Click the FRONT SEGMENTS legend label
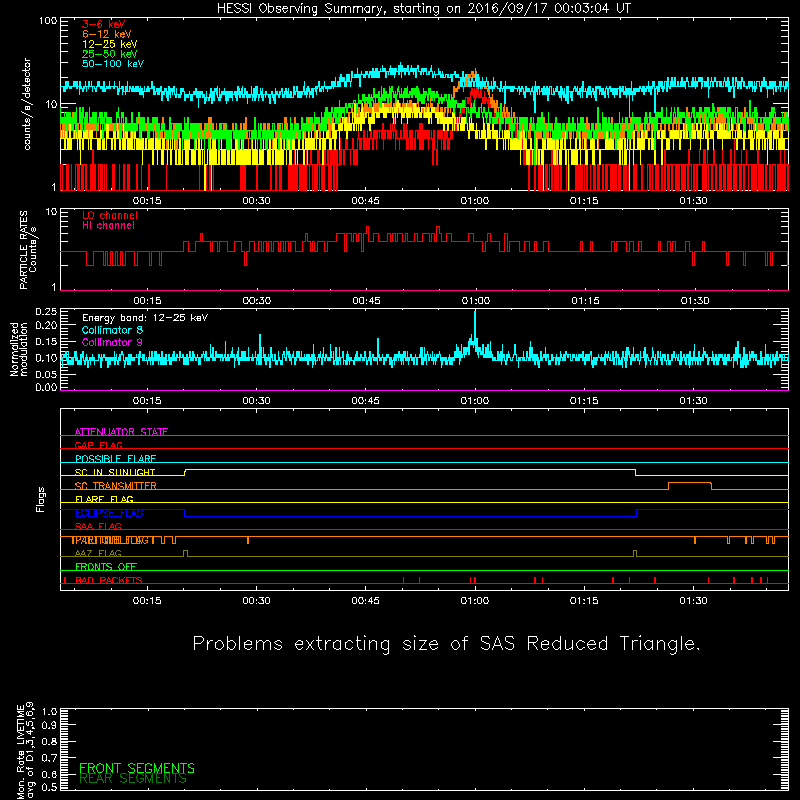This screenshot has width=800, height=800. pos(137,768)
